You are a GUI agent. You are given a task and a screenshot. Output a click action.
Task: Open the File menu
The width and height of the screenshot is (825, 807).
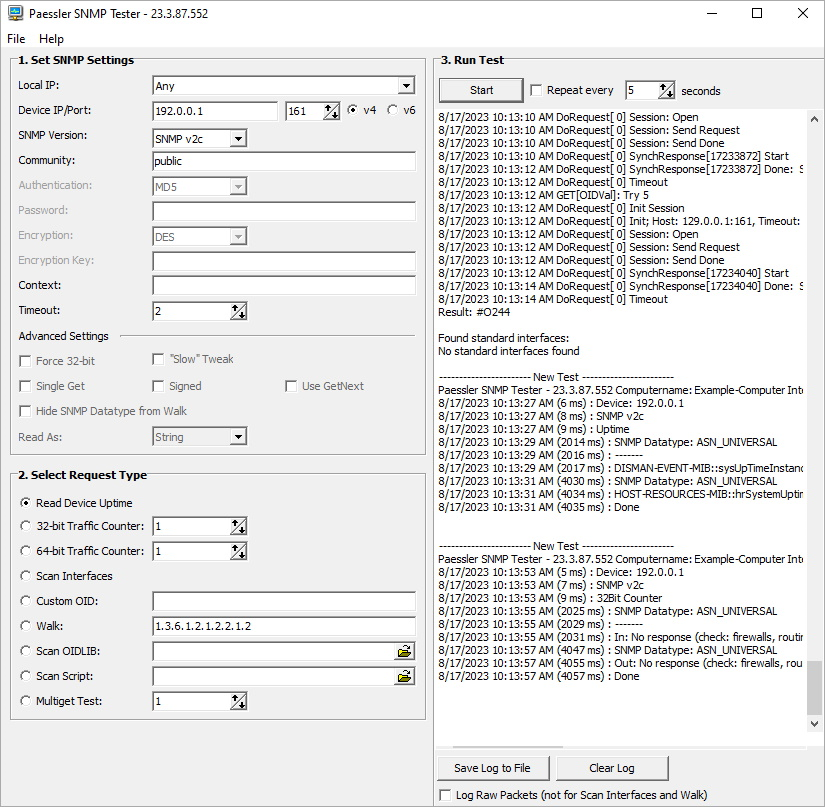[16, 38]
